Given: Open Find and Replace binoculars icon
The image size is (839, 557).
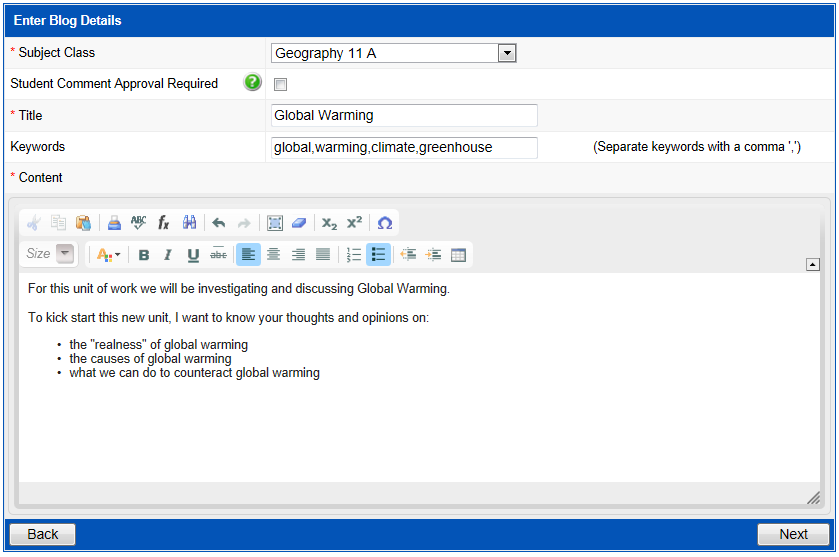Looking at the screenshot, I should click(189, 223).
